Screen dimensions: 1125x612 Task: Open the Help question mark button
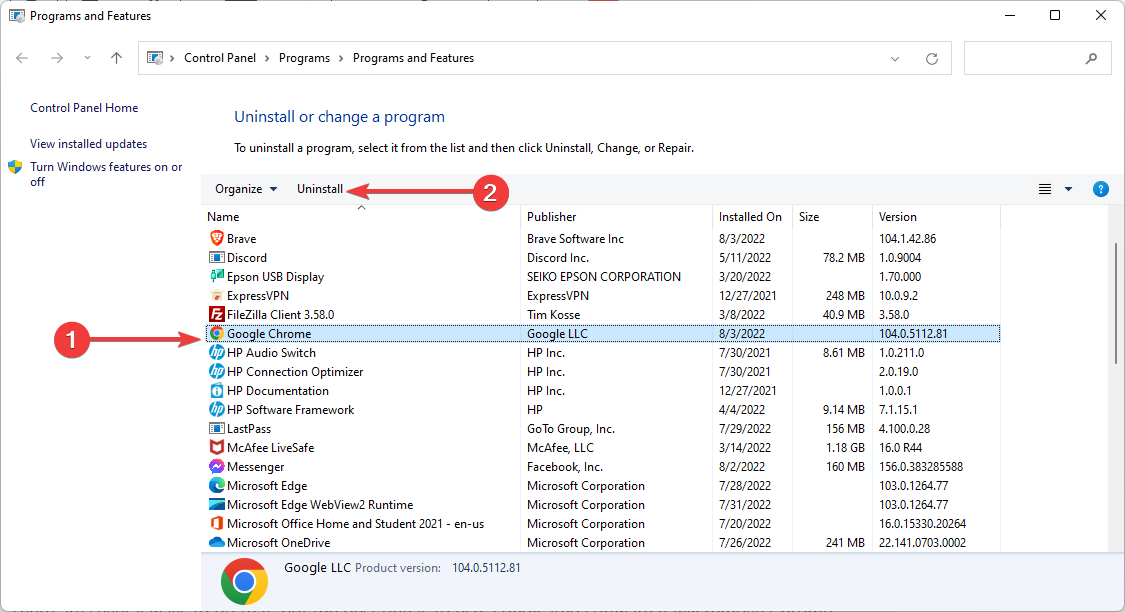[x=1101, y=189]
